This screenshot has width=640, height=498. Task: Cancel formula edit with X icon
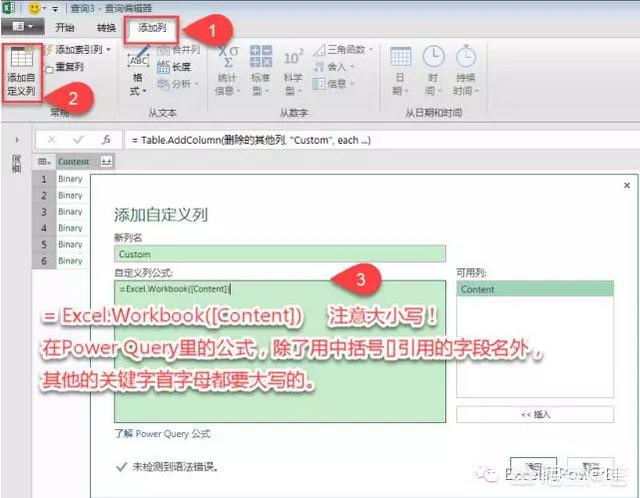click(51, 140)
